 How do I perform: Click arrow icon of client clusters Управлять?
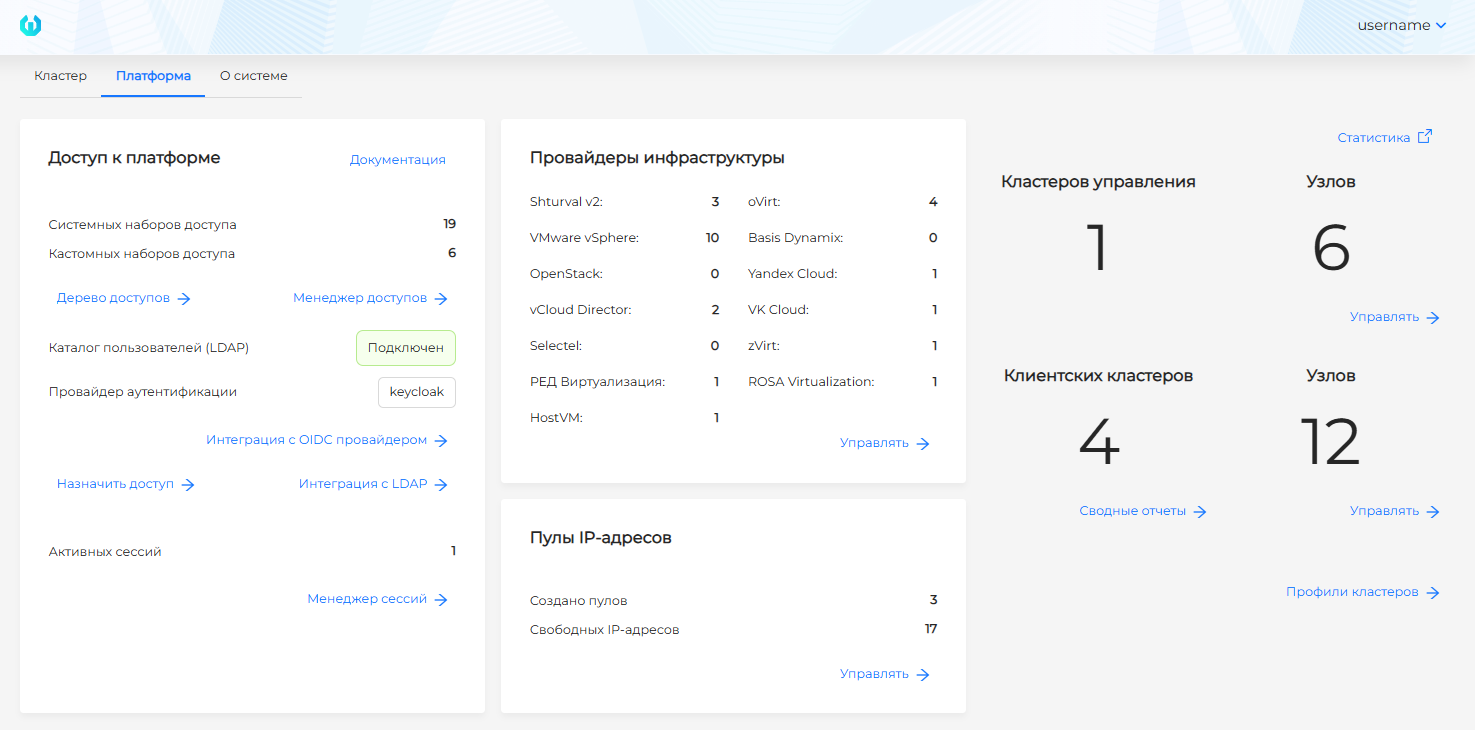point(1433,512)
